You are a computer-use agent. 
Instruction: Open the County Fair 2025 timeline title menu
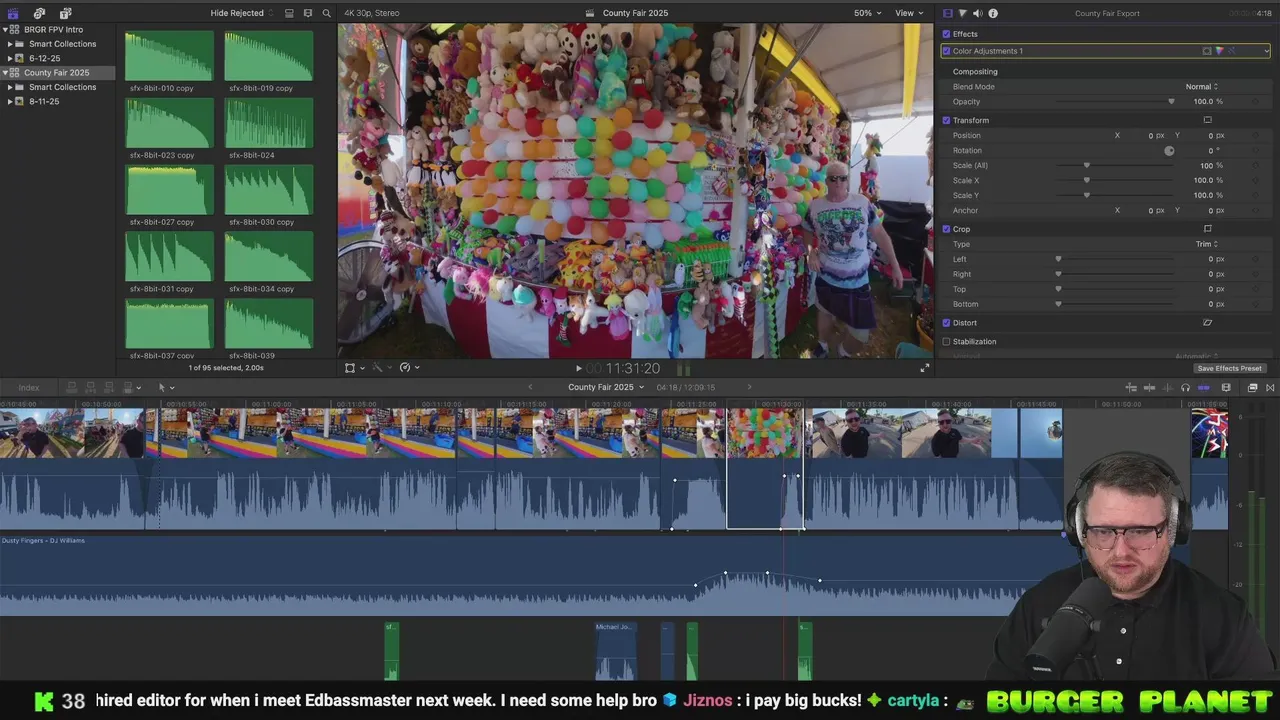pyautogui.click(x=606, y=387)
